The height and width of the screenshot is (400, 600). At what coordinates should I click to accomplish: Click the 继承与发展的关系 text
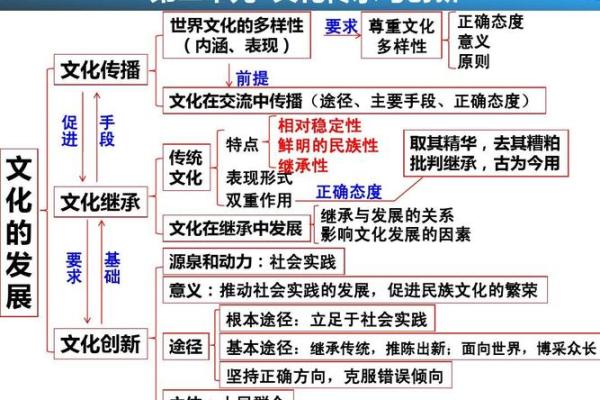coord(387,216)
